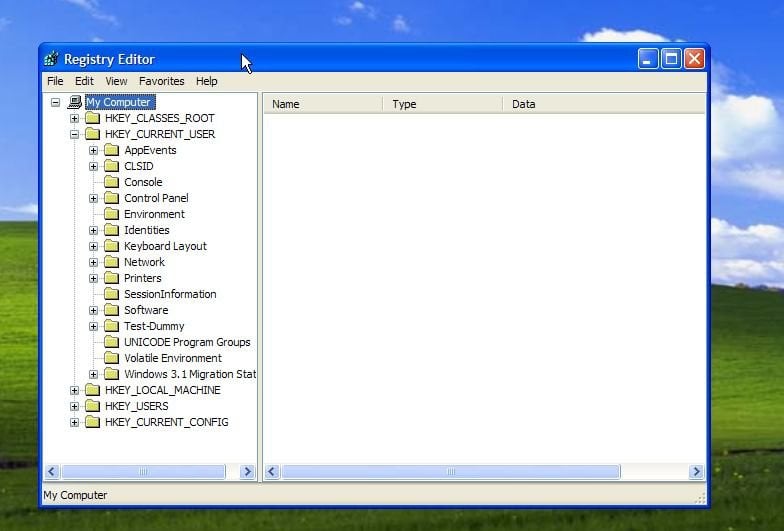Click the My Computer icon in tree
This screenshot has height=531, width=784.
(x=74, y=102)
